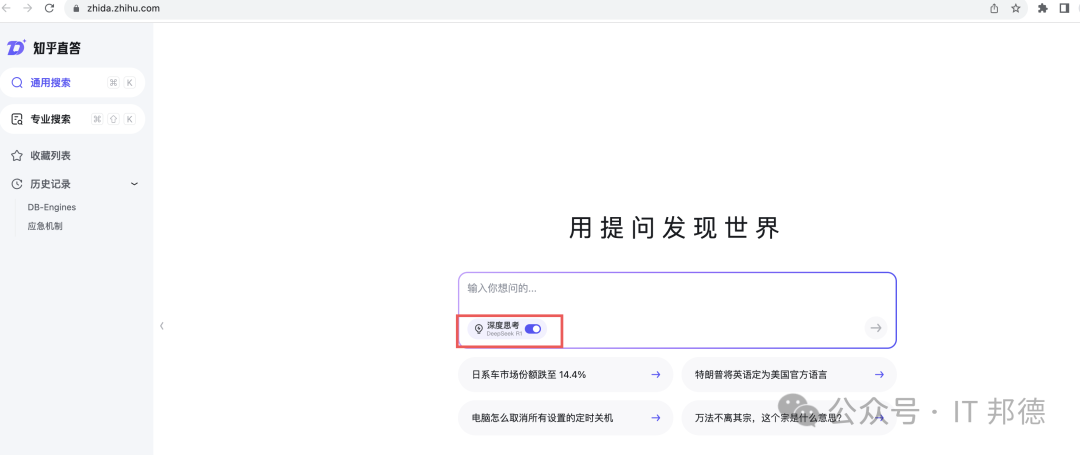This screenshot has height=455, width=1080.
Task: Reload the page with refresh icon
Action: point(49,8)
